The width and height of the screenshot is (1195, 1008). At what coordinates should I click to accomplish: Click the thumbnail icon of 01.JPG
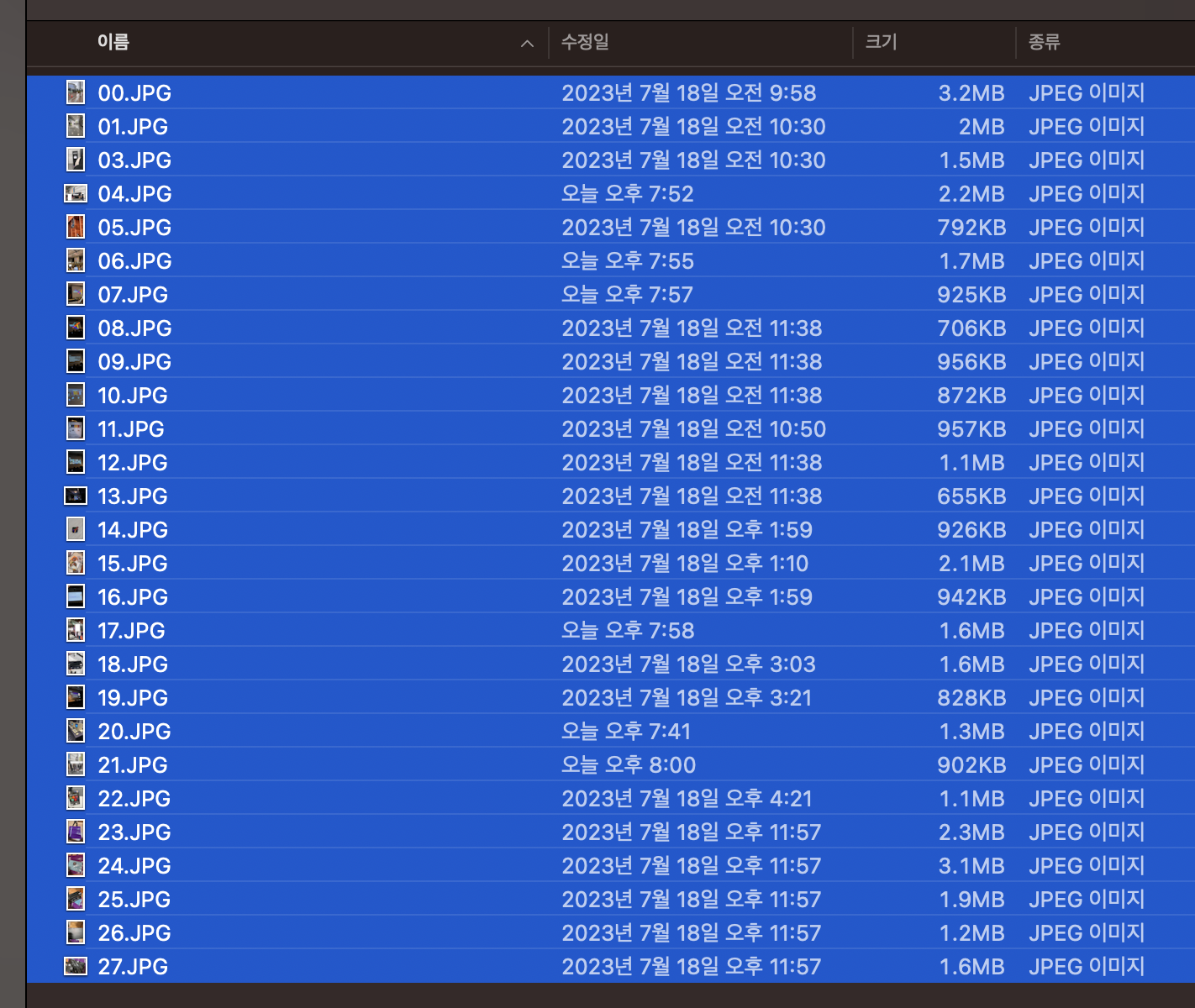coord(76,126)
